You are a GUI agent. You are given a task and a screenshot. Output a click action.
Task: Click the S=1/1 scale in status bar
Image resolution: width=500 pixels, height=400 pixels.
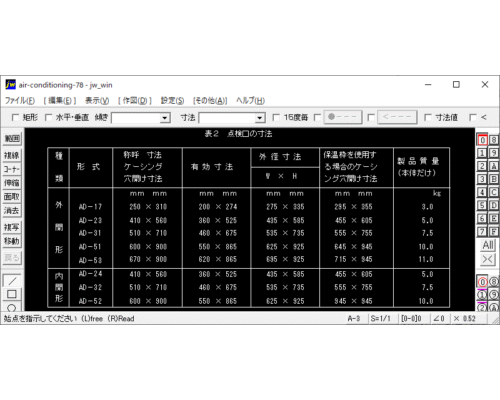click(381, 319)
